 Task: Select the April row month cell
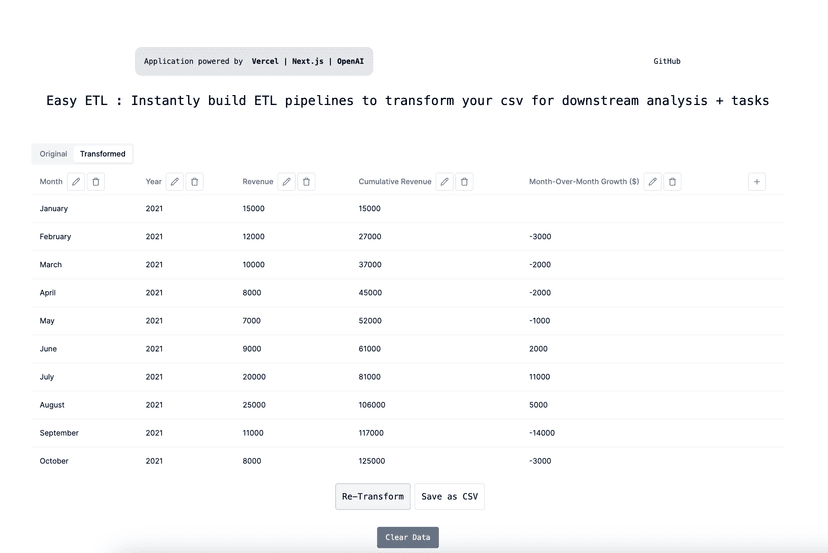point(48,293)
